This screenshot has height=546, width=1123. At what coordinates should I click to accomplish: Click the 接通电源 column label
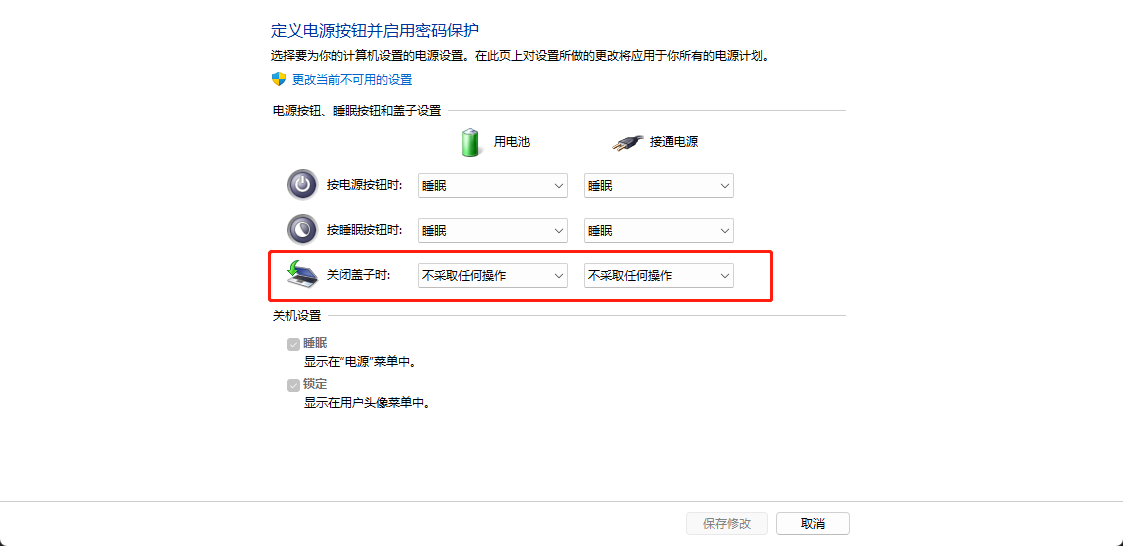tap(674, 142)
